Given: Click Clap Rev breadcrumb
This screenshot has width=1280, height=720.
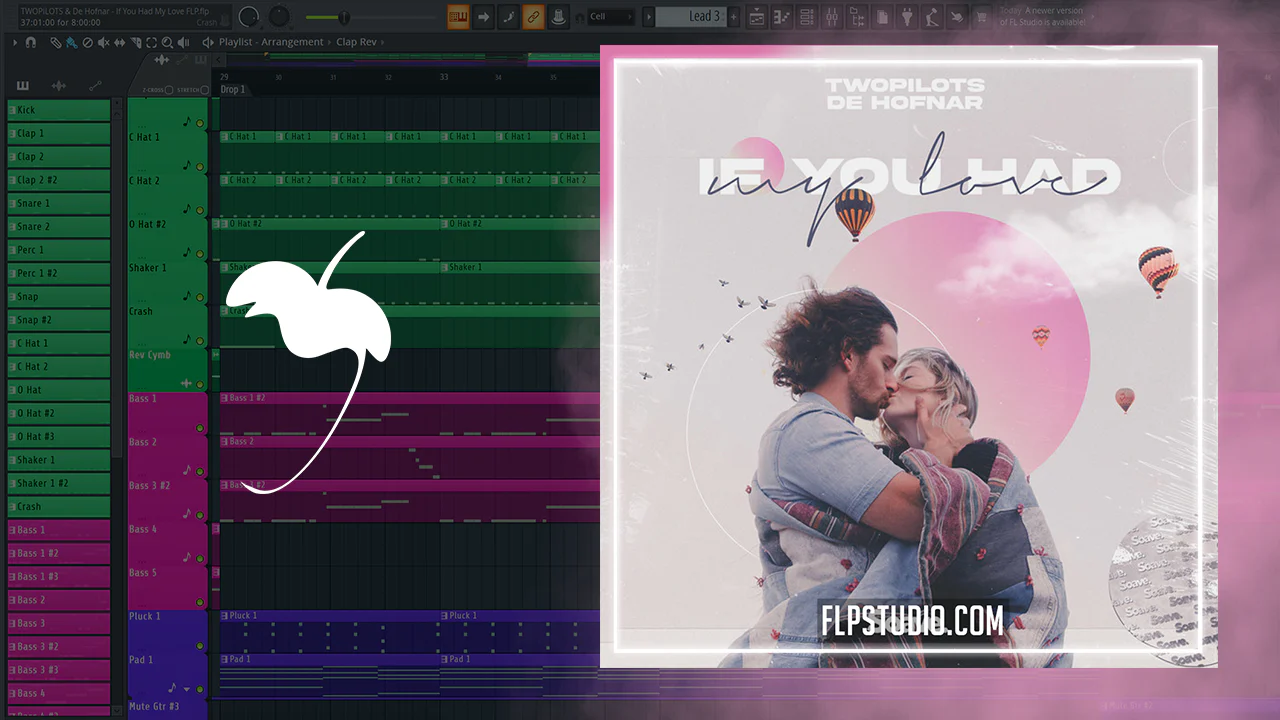Looking at the screenshot, I should coord(356,43).
